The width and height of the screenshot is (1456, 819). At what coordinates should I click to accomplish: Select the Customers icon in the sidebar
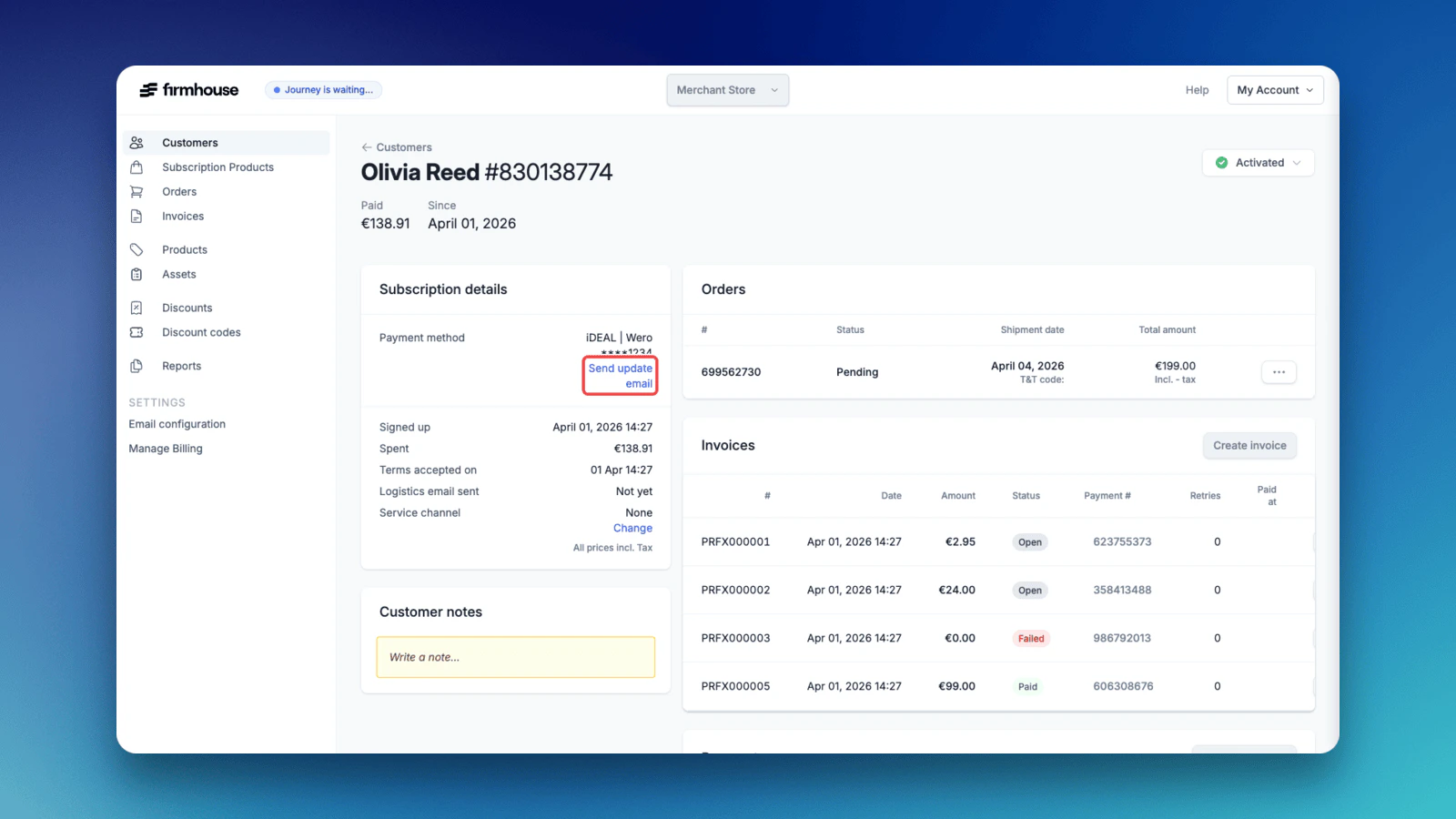pyautogui.click(x=136, y=143)
